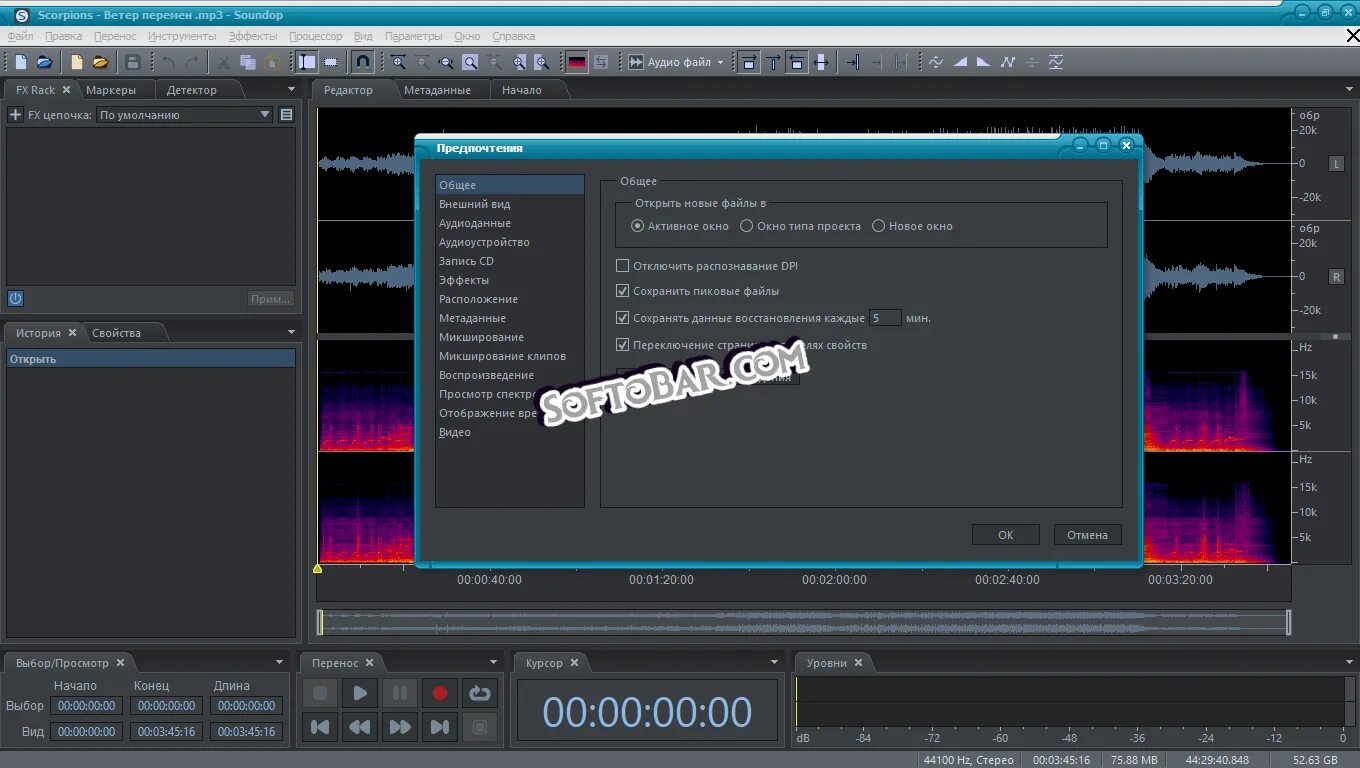Enable the magnet snapping tool
1360x768 pixels.
point(363,62)
